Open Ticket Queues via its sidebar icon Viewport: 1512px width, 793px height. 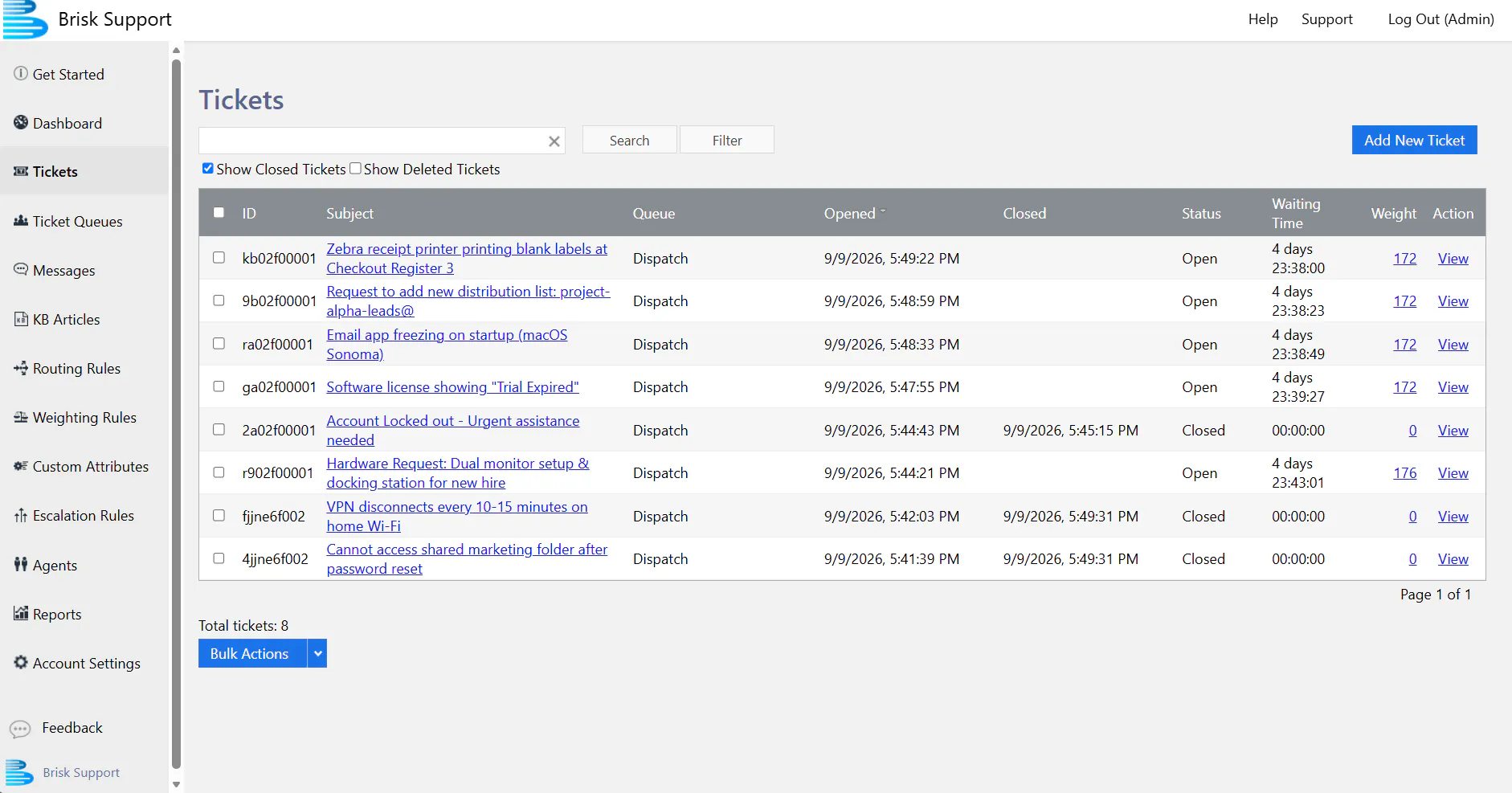pos(21,220)
